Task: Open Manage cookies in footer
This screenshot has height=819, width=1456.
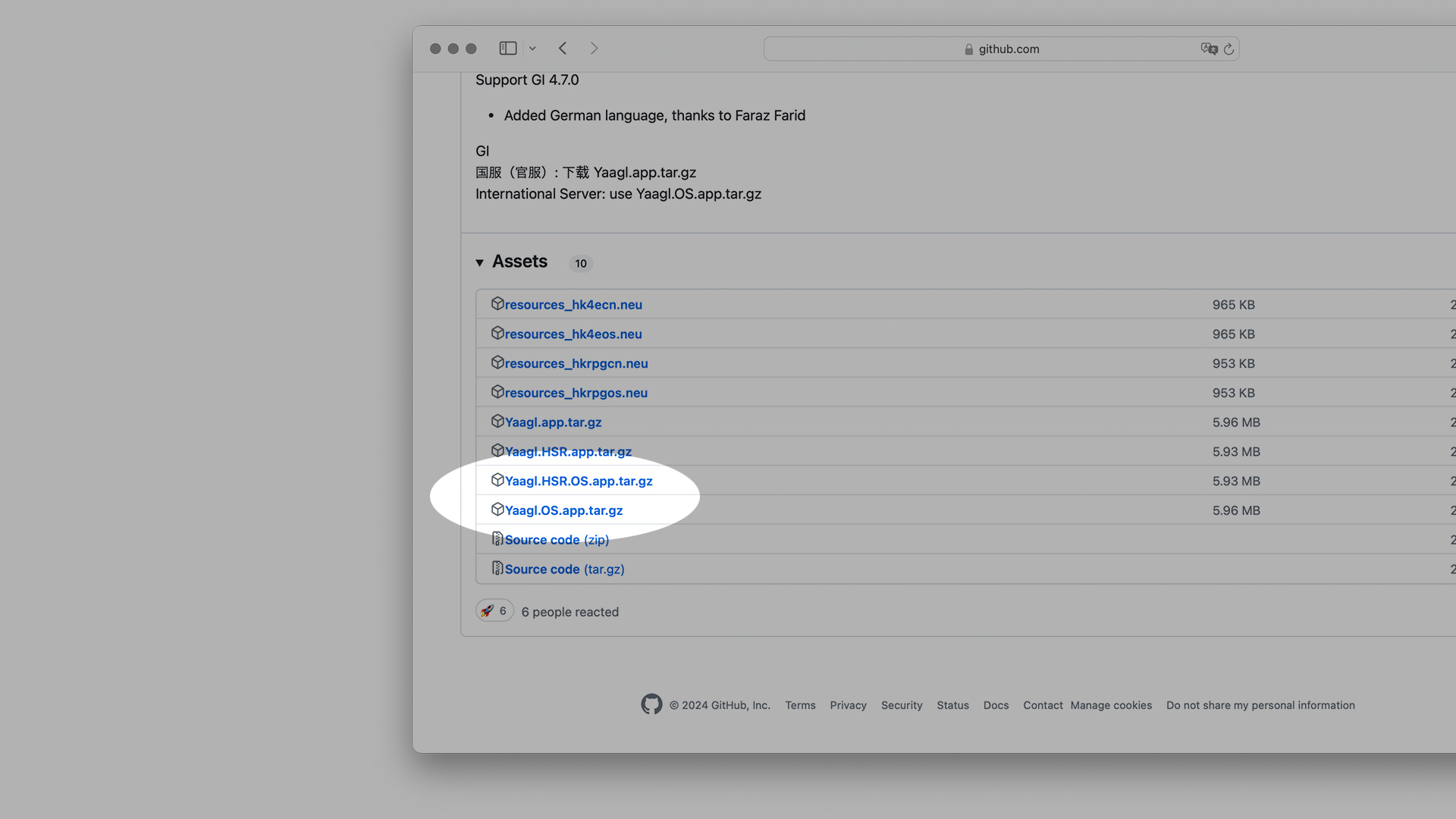Action: 1111,705
